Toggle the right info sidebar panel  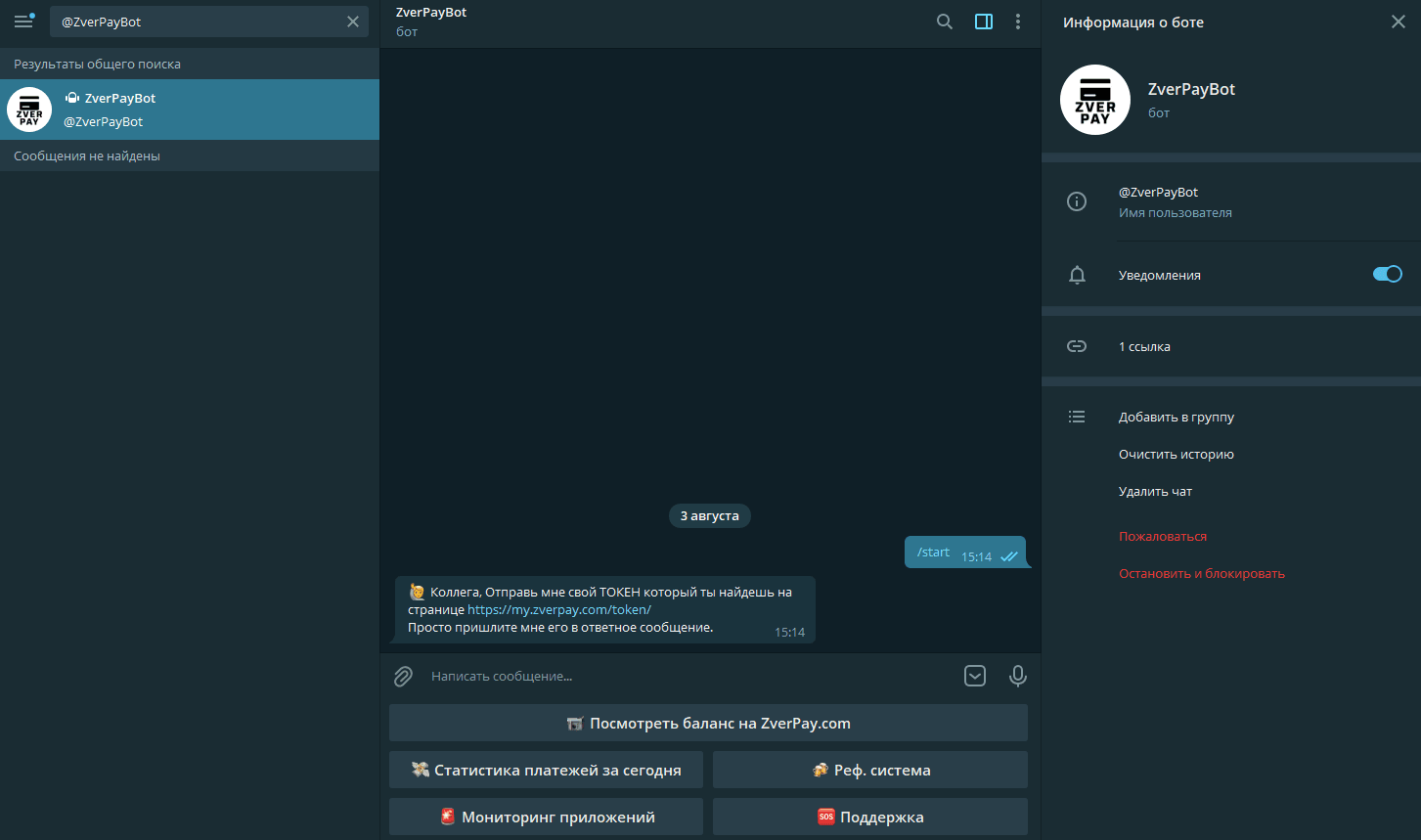tap(984, 22)
